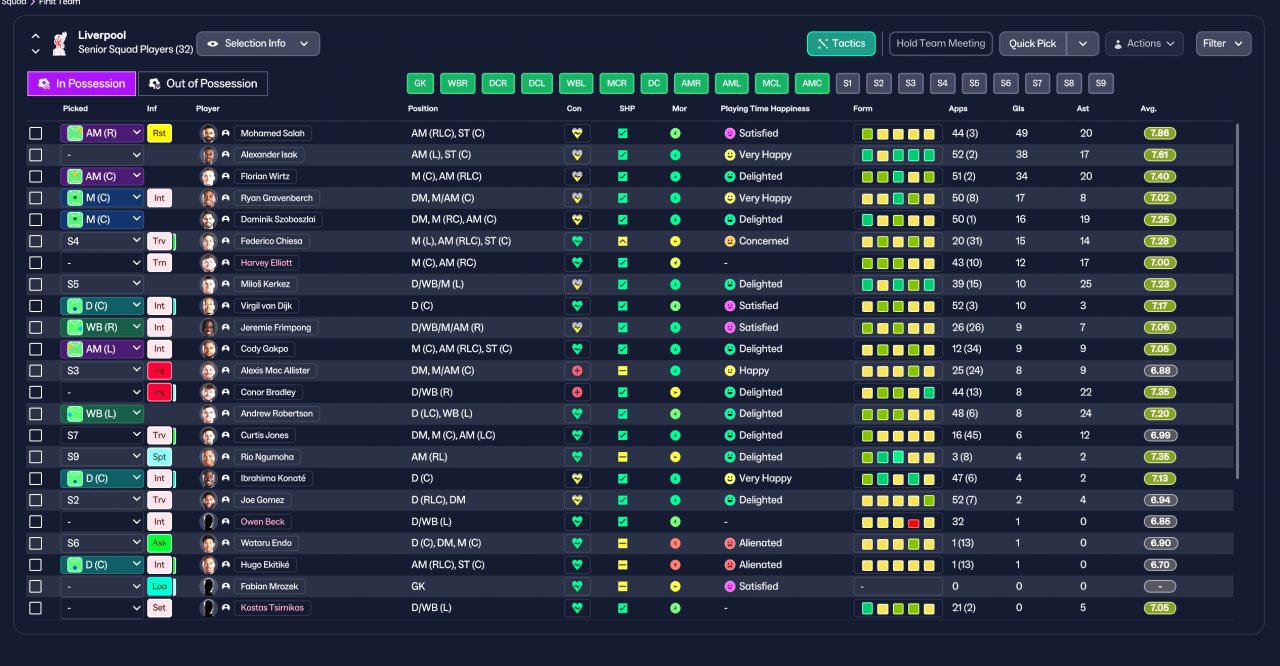
Task: Click the Liverpool club crest icon
Action: tap(59, 43)
